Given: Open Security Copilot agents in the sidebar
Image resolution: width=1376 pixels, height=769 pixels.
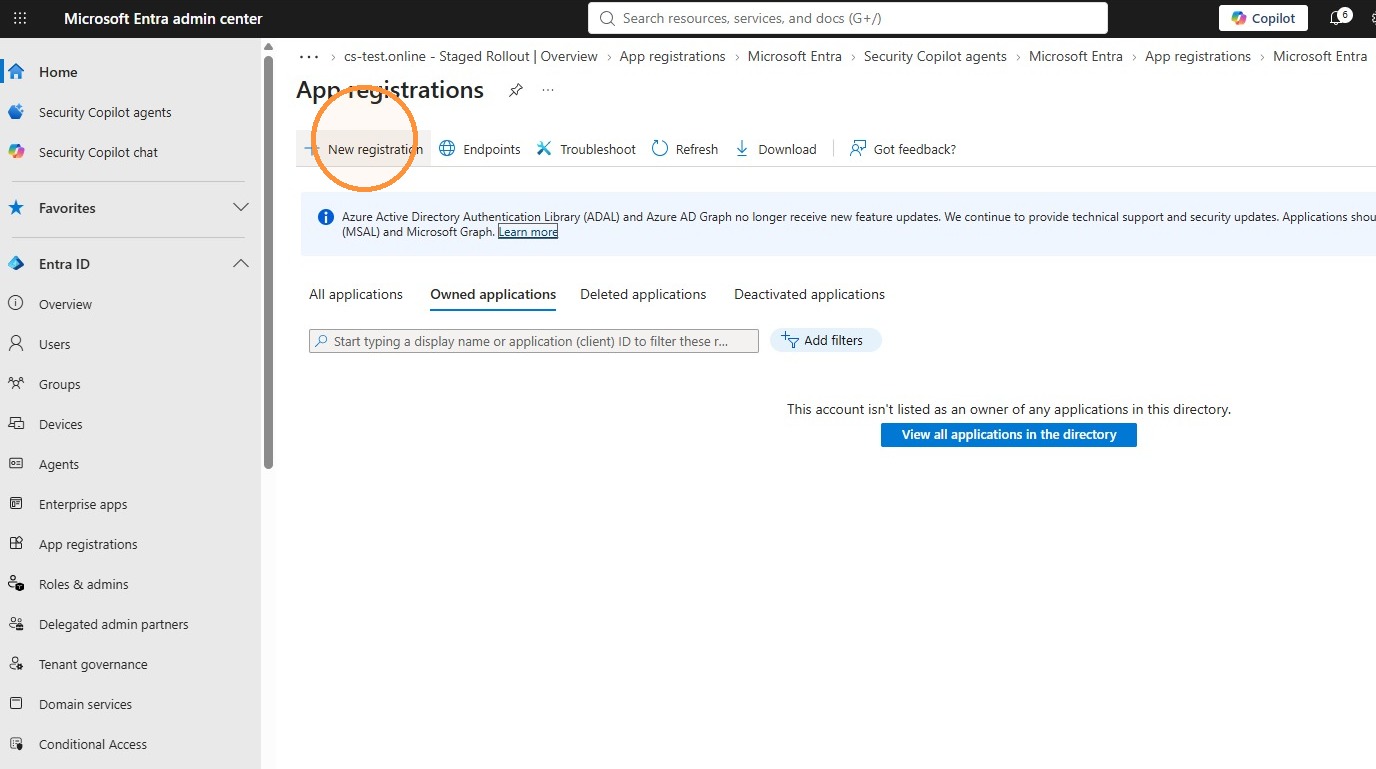Looking at the screenshot, I should point(105,112).
